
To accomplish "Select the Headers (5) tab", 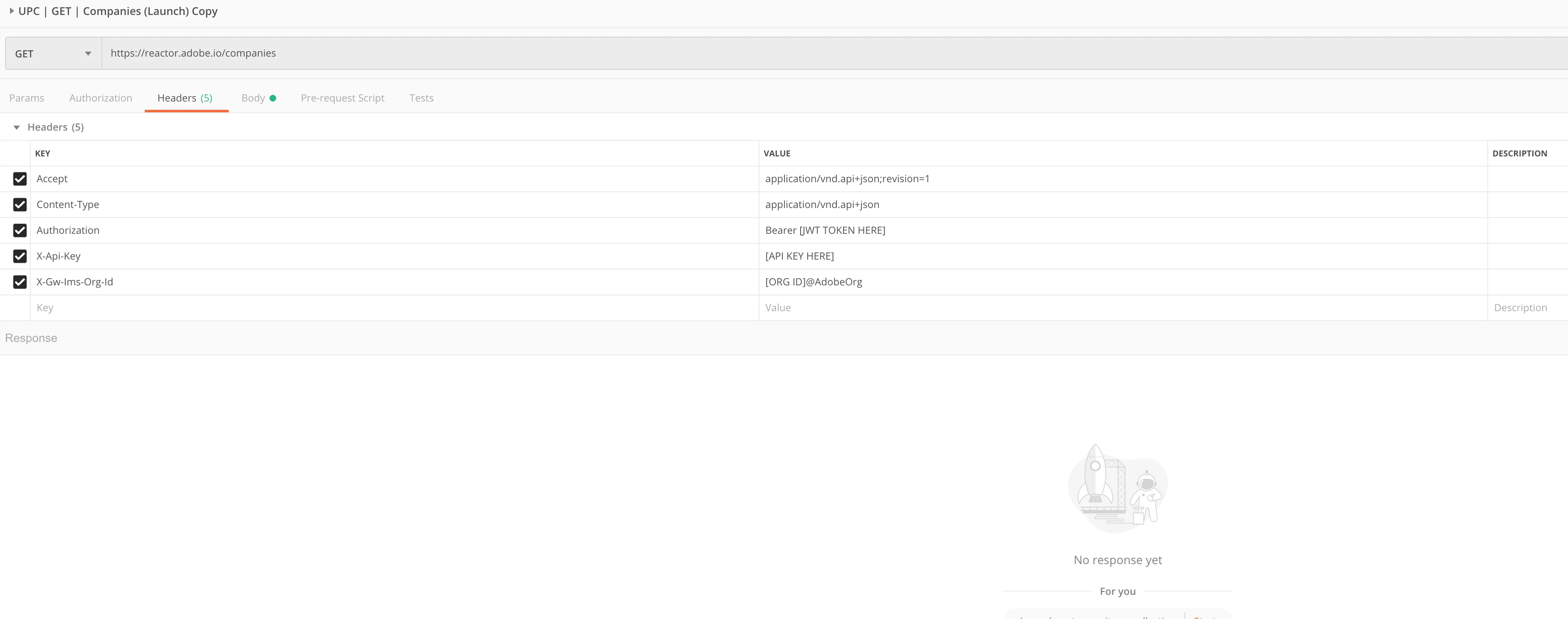I will pyautogui.click(x=185, y=98).
